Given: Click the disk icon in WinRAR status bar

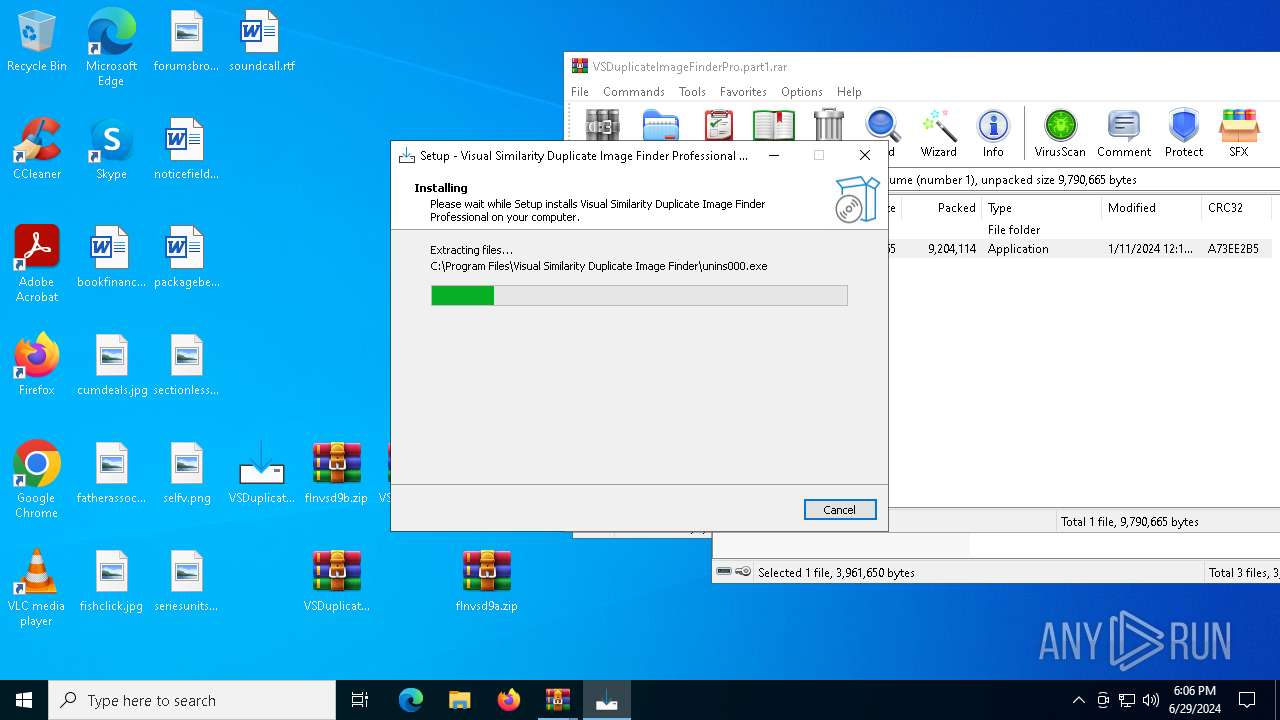Looking at the screenshot, I should tap(724, 572).
